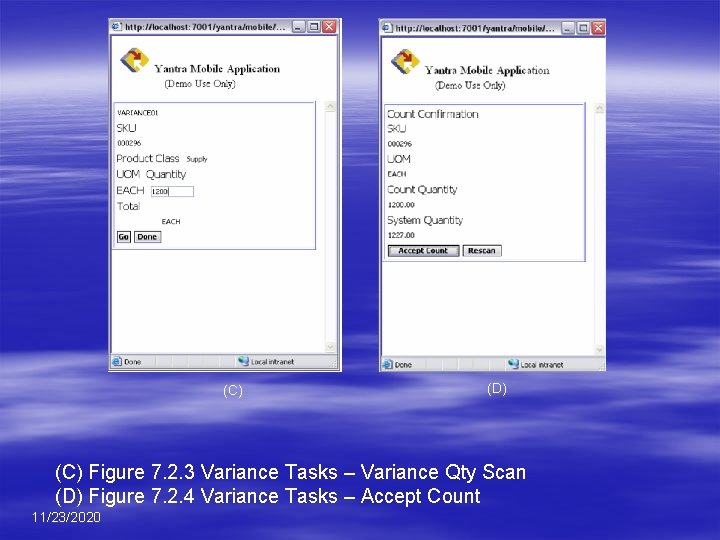Minimize window C
The width and height of the screenshot is (720, 540).
(298, 27)
